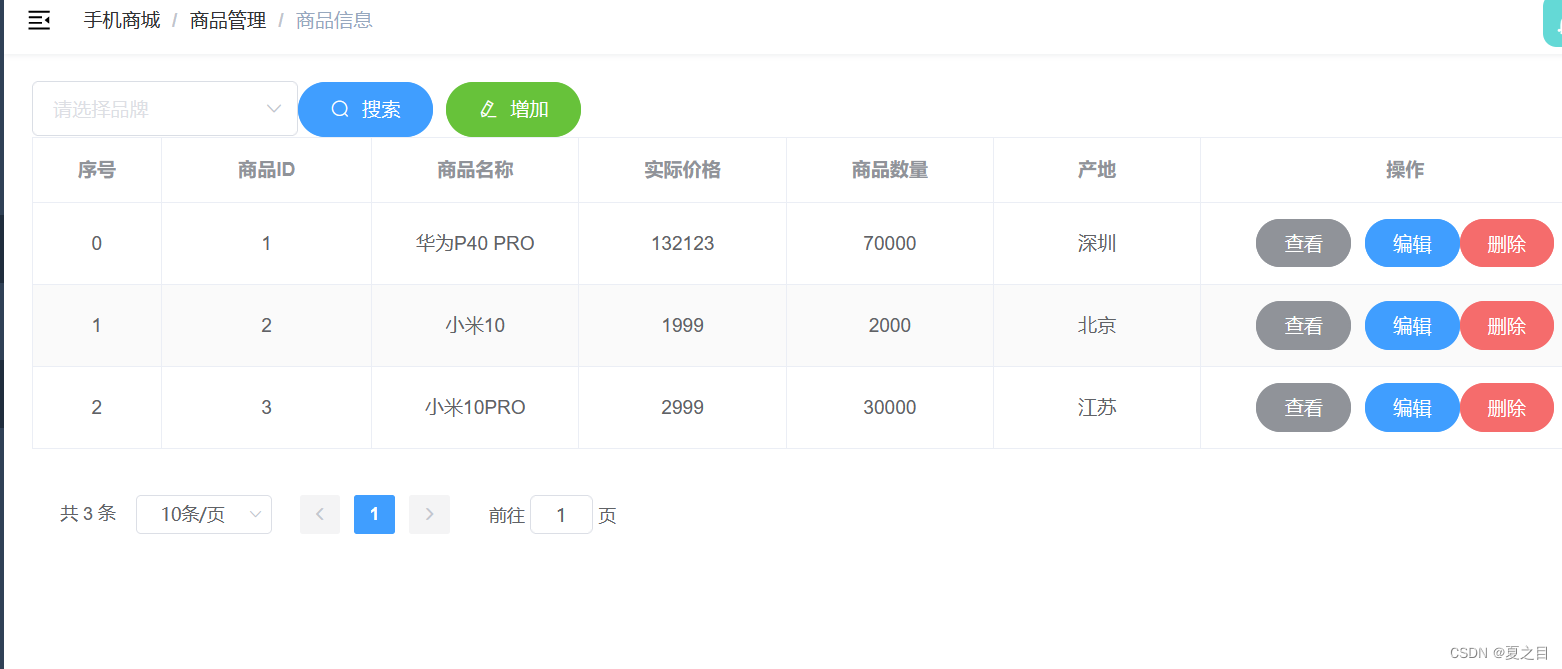1562x669 pixels.
Task: Click 查看 for 小米10PRO
Action: 1303,407
